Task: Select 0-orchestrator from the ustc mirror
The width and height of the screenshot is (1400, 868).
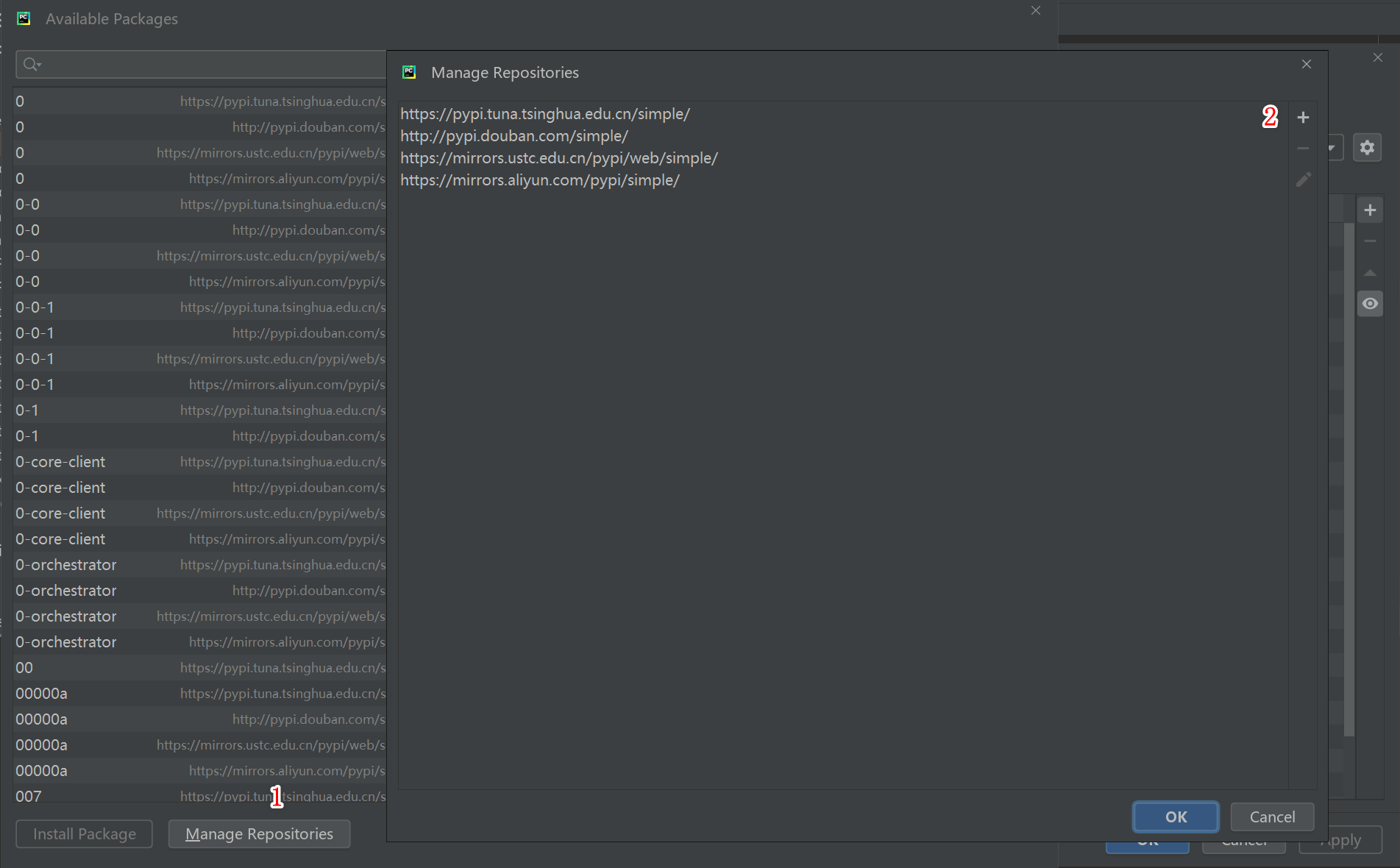Action: point(200,616)
